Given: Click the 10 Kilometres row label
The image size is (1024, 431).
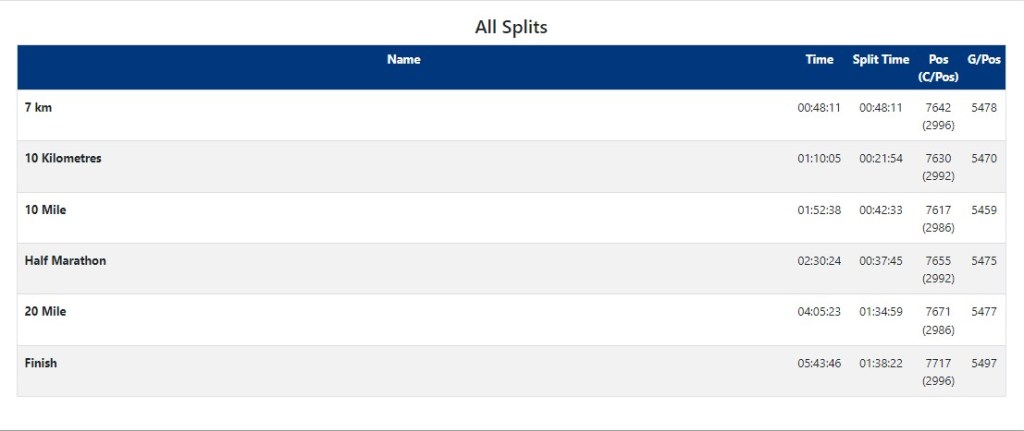Looking at the screenshot, I should point(63,158).
